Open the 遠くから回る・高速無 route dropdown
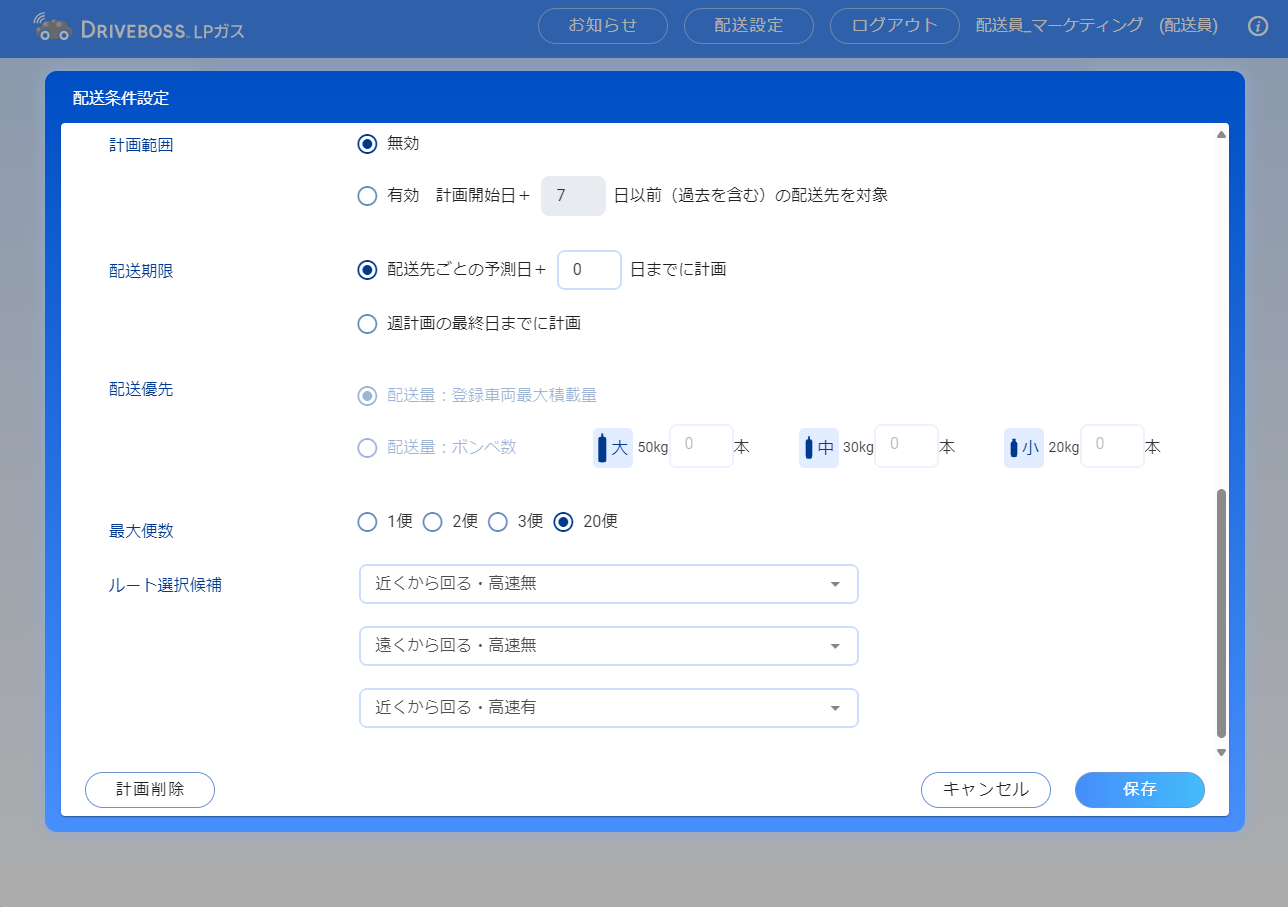Image resolution: width=1288 pixels, height=907 pixels. 609,646
